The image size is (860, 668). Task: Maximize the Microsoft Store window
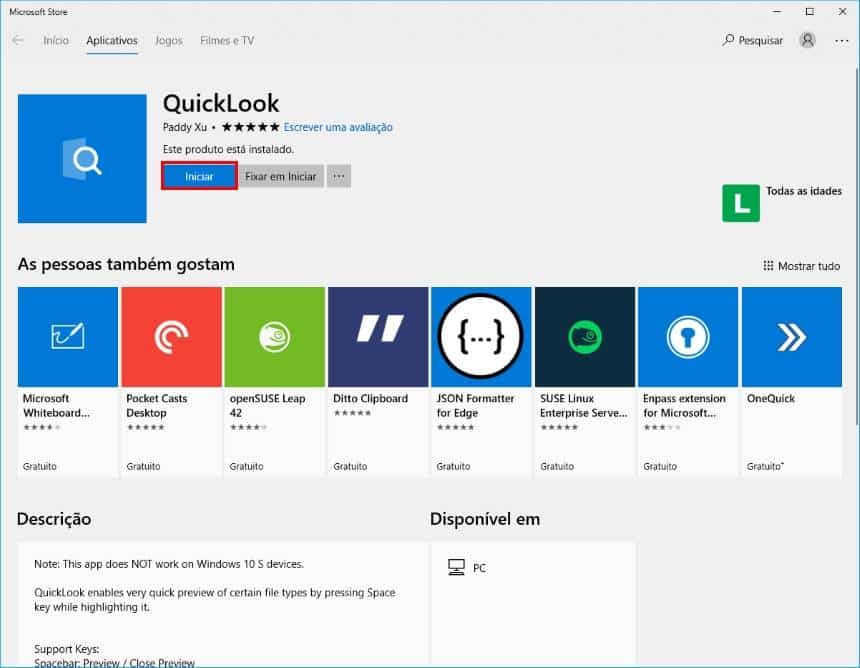(x=810, y=12)
